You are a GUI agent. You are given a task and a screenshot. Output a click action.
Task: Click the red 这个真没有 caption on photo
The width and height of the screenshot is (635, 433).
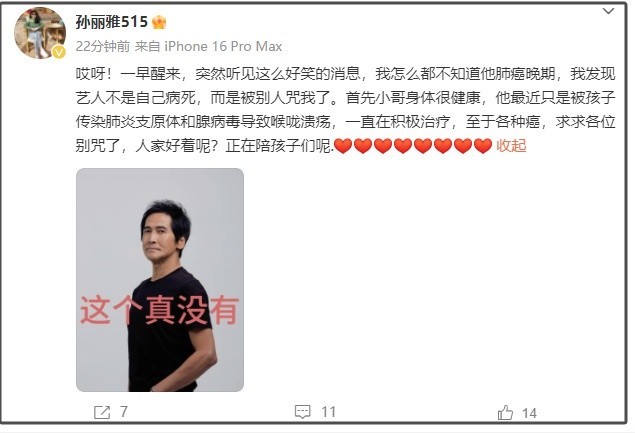click(160, 311)
